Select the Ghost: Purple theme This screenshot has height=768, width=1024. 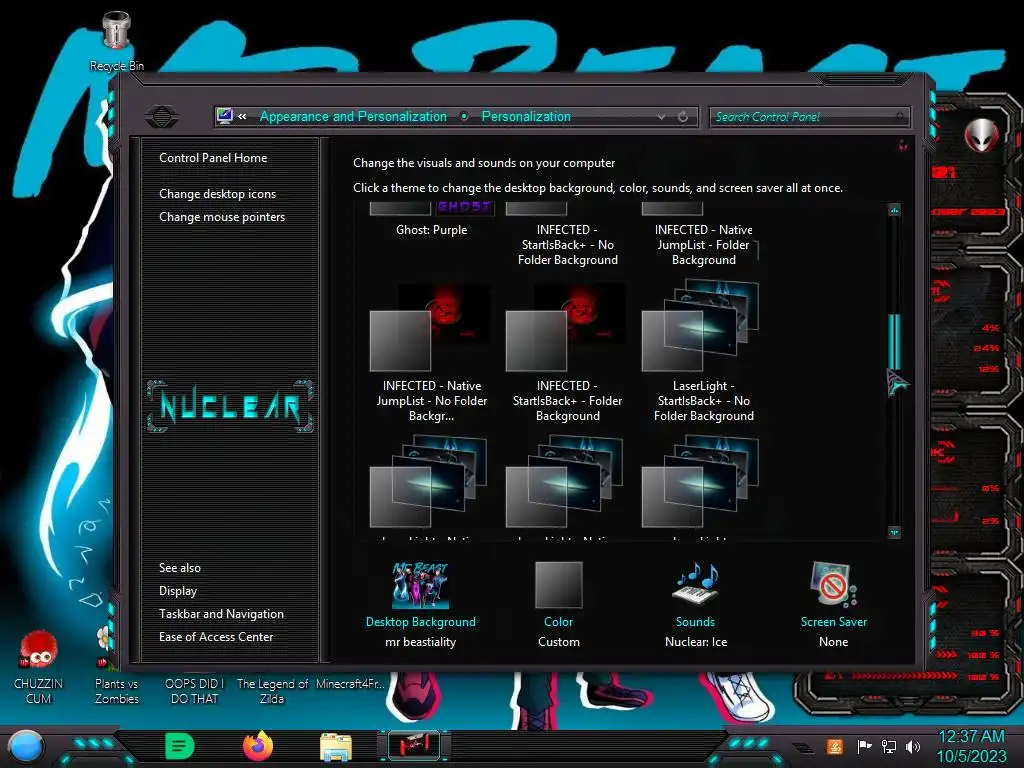point(432,220)
